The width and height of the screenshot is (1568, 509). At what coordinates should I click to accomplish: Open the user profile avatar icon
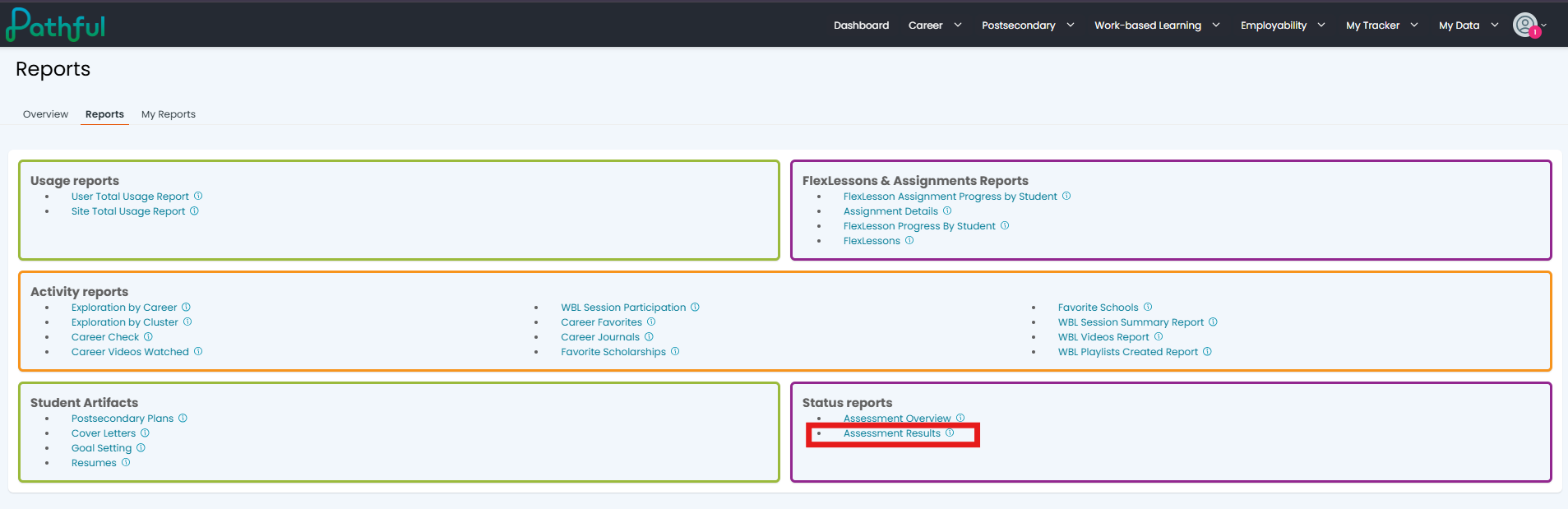[1525, 25]
